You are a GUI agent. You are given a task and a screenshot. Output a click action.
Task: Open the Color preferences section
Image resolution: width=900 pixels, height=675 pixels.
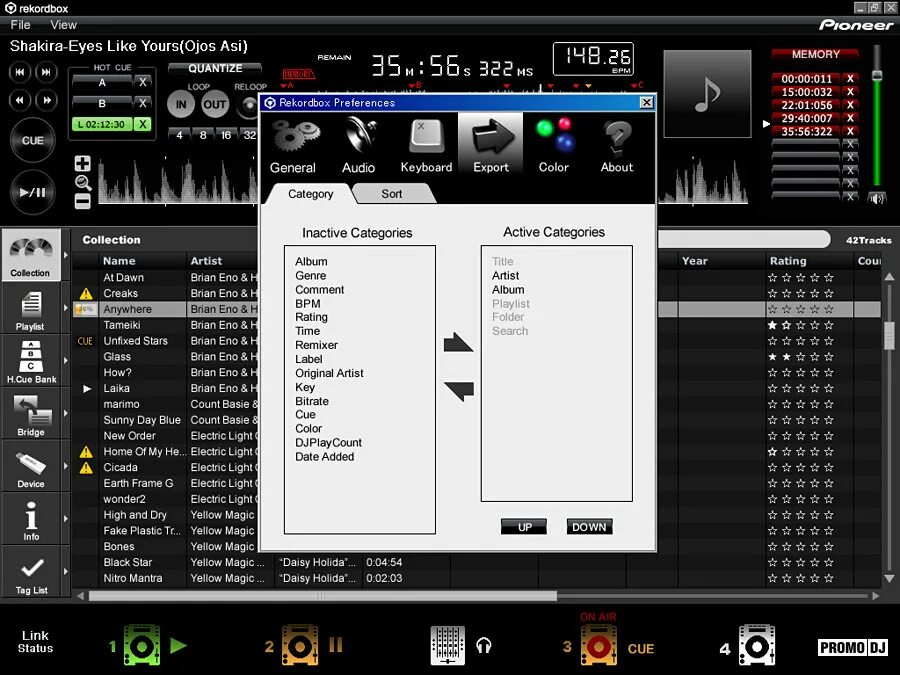tap(554, 145)
